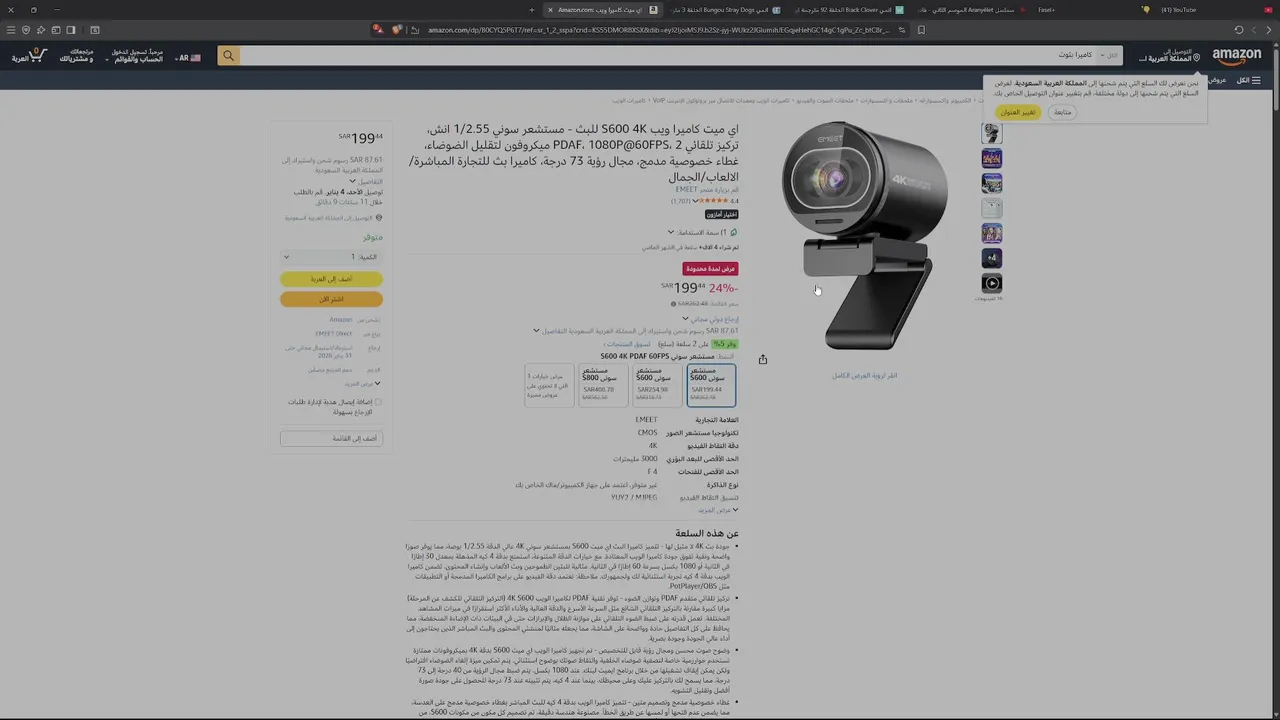Click the deliver-to Saudi Arabia link
The width and height of the screenshot is (1280, 720).
pos(1169,56)
